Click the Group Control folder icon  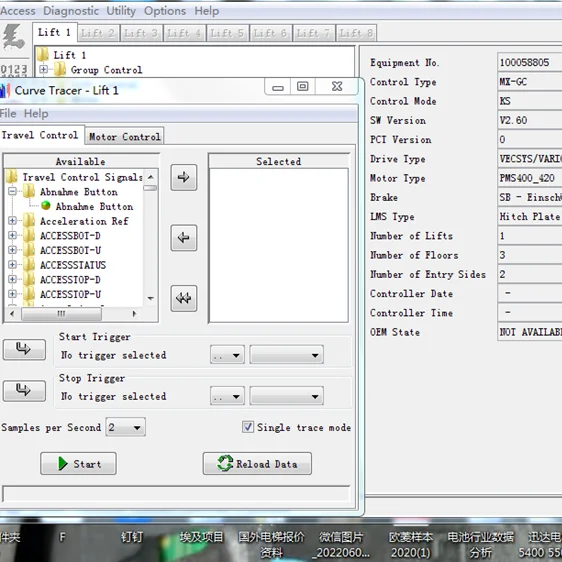pos(60,70)
